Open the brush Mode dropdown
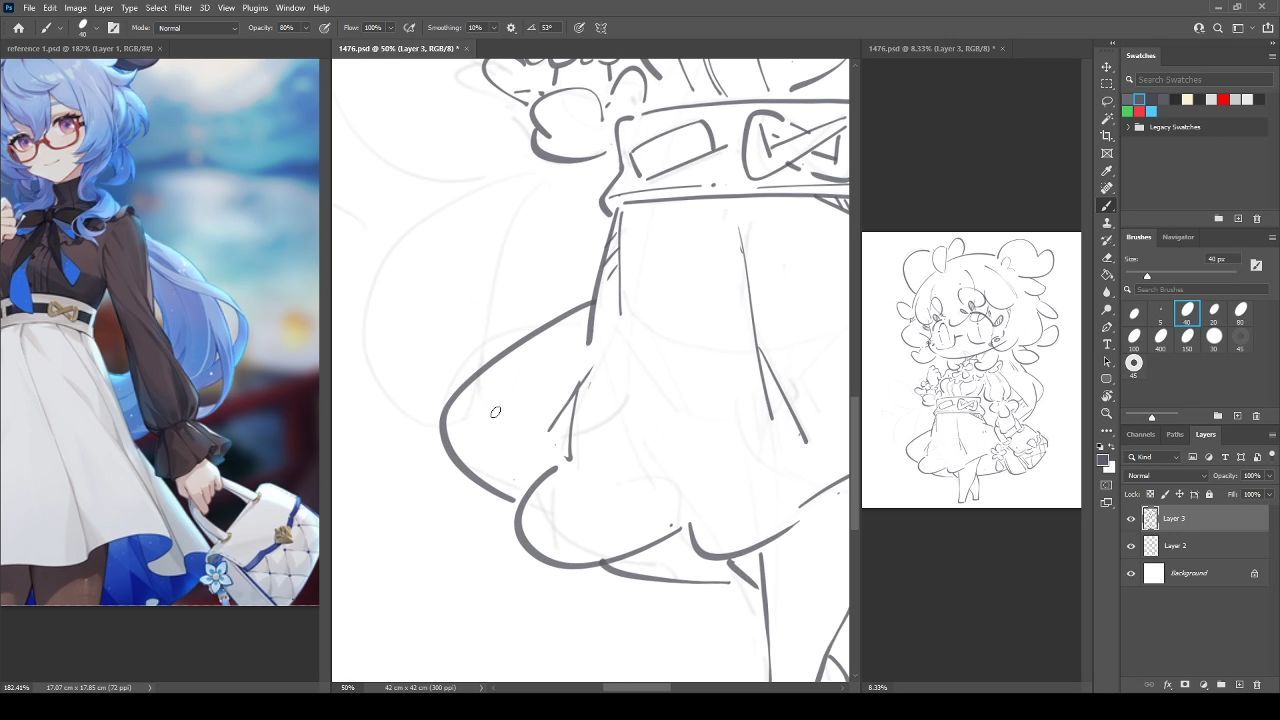Viewport: 1280px width, 720px height. tap(197, 28)
